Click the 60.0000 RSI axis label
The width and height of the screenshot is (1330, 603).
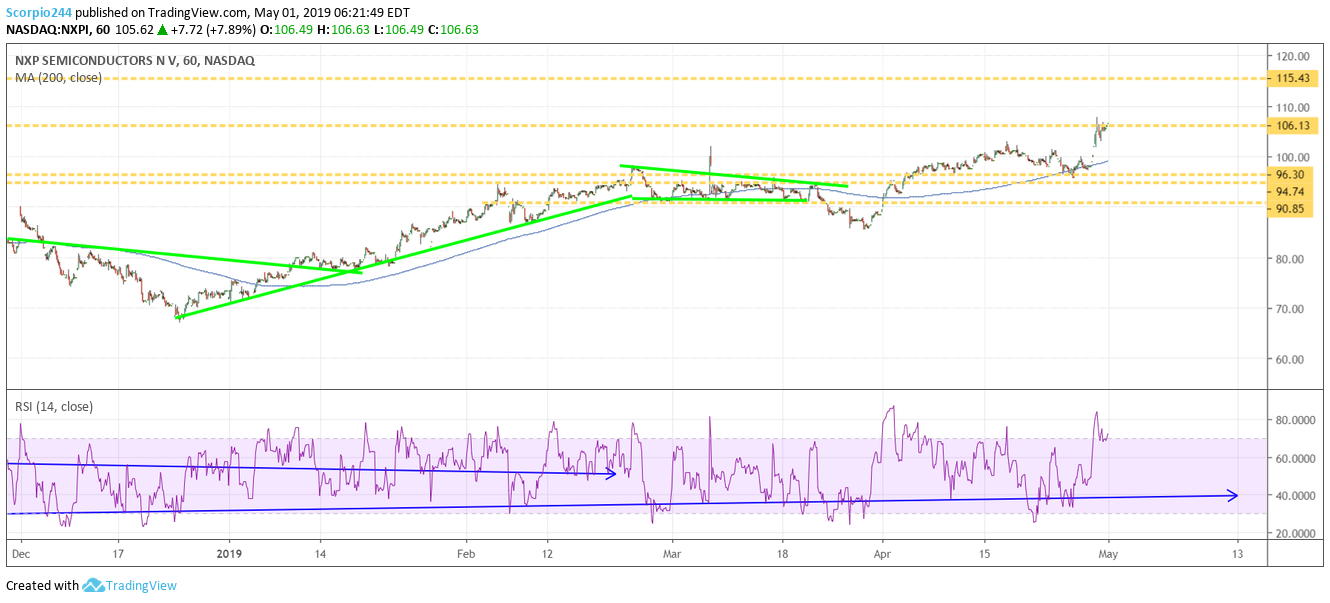click(x=1295, y=458)
